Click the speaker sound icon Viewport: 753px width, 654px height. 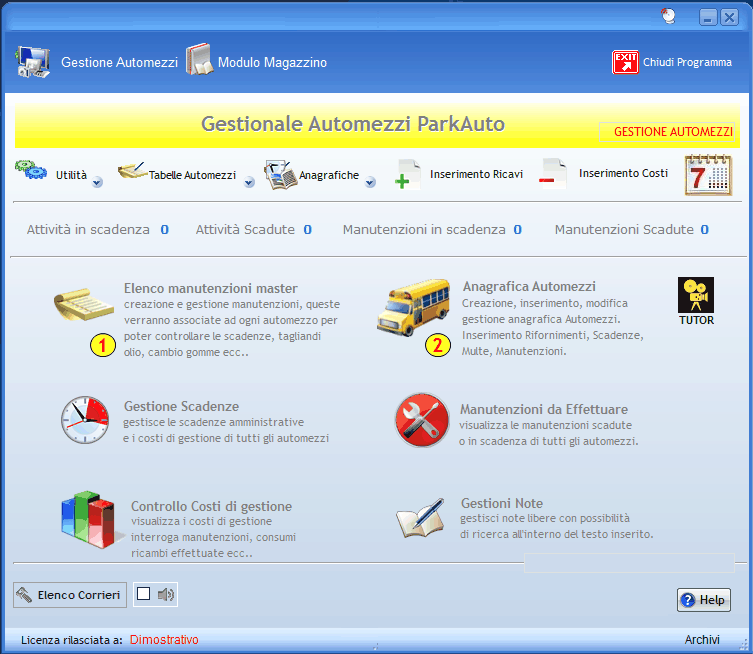click(x=166, y=594)
